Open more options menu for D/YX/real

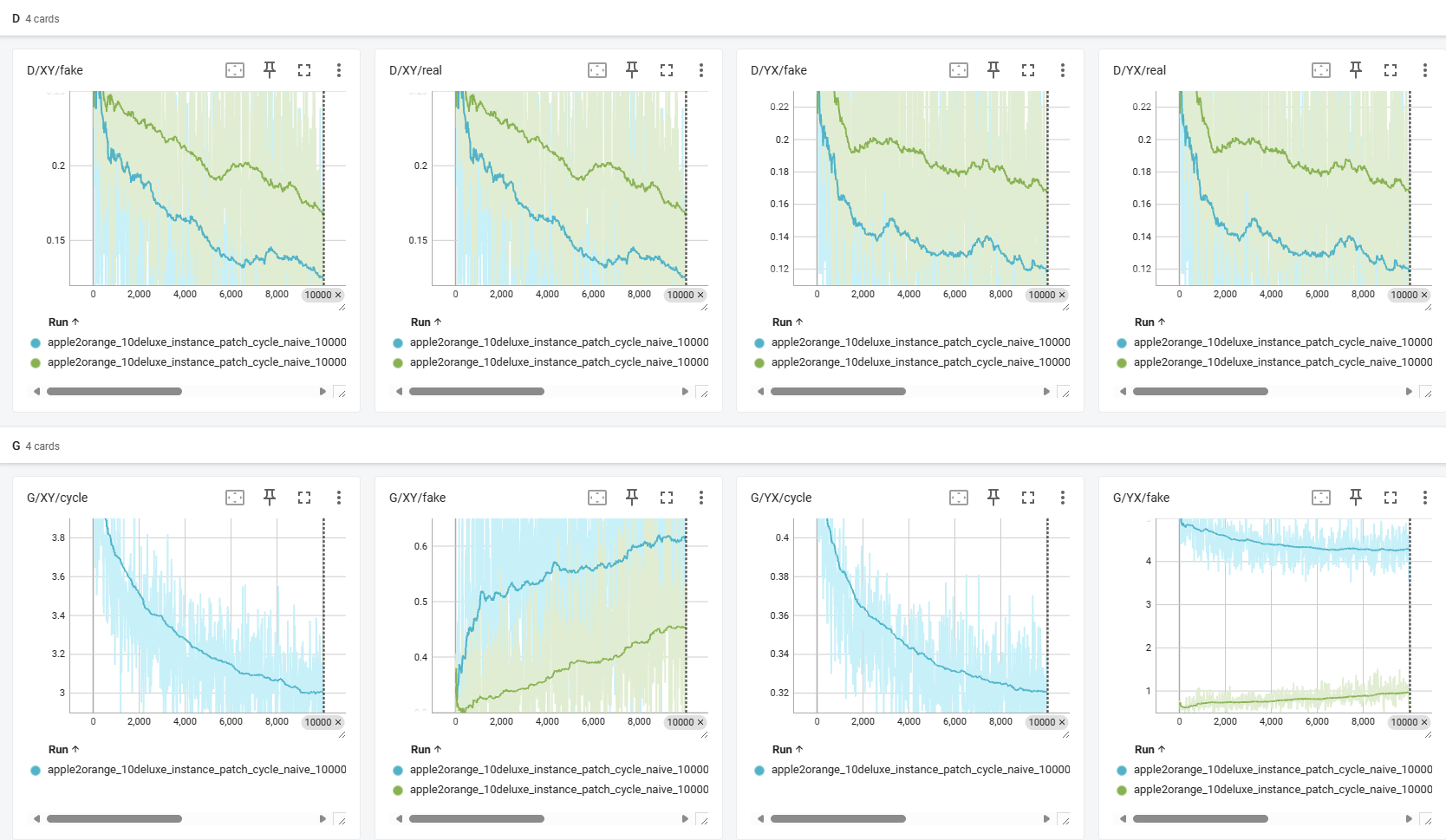pyautogui.click(x=1425, y=70)
